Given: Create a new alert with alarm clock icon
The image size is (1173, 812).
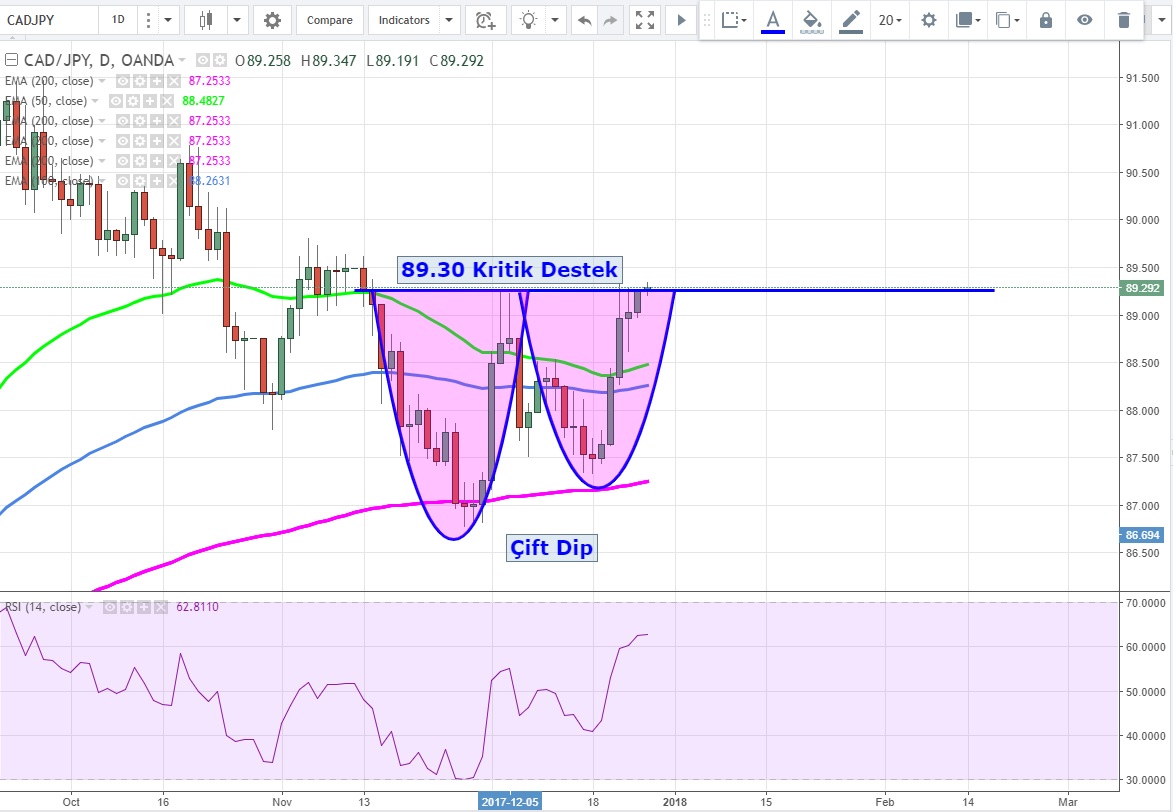Looking at the screenshot, I should (486, 20).
